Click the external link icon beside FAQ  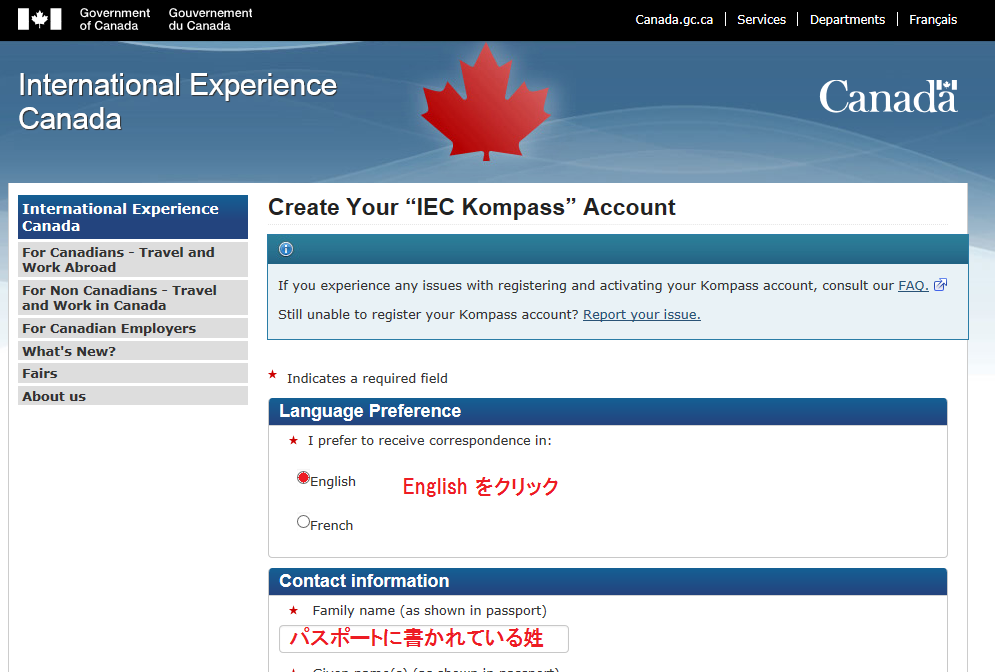point(940,285)
